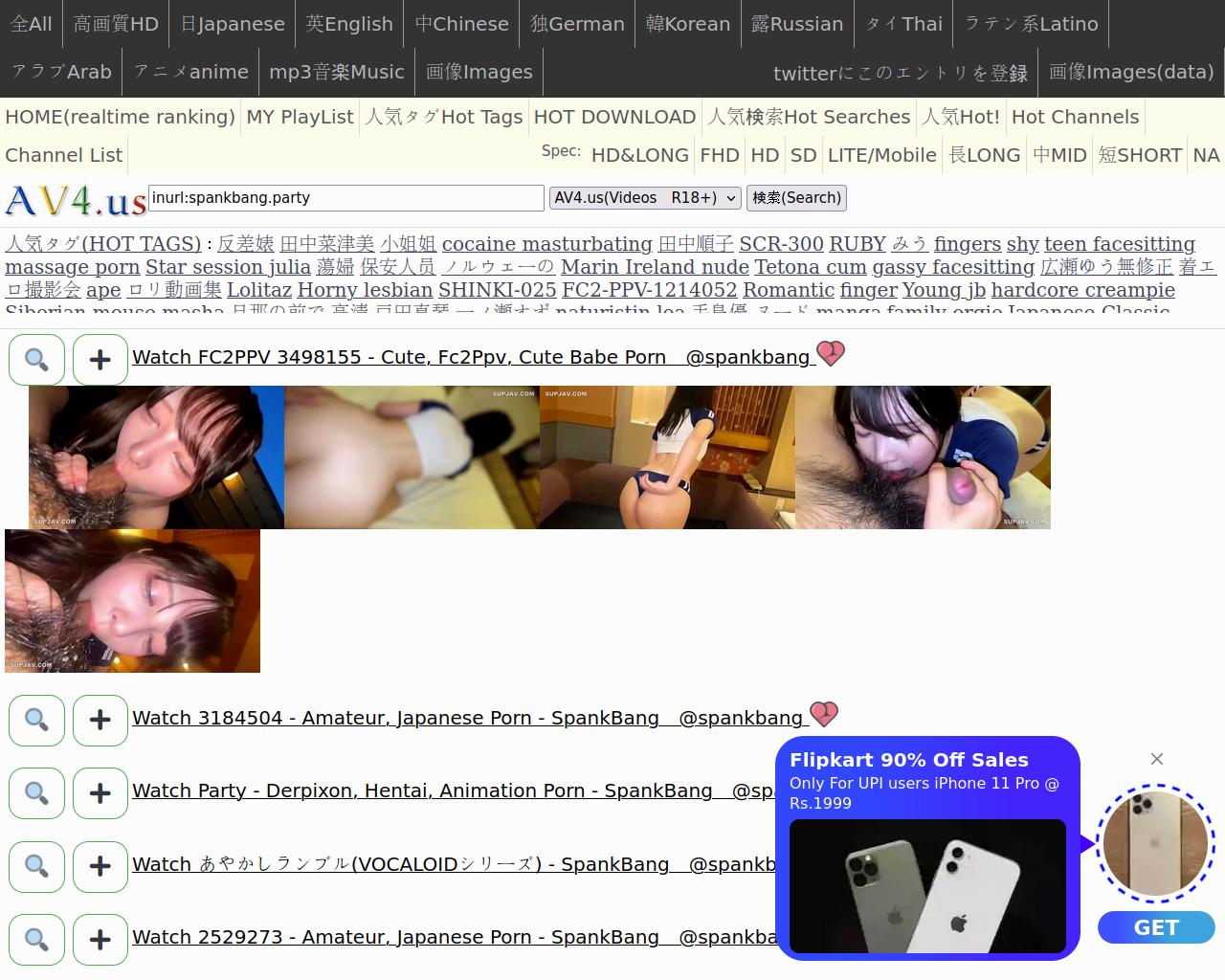Open the 画像Images tab
Viewport: 1225px width, 980px height.
[479, 72]
